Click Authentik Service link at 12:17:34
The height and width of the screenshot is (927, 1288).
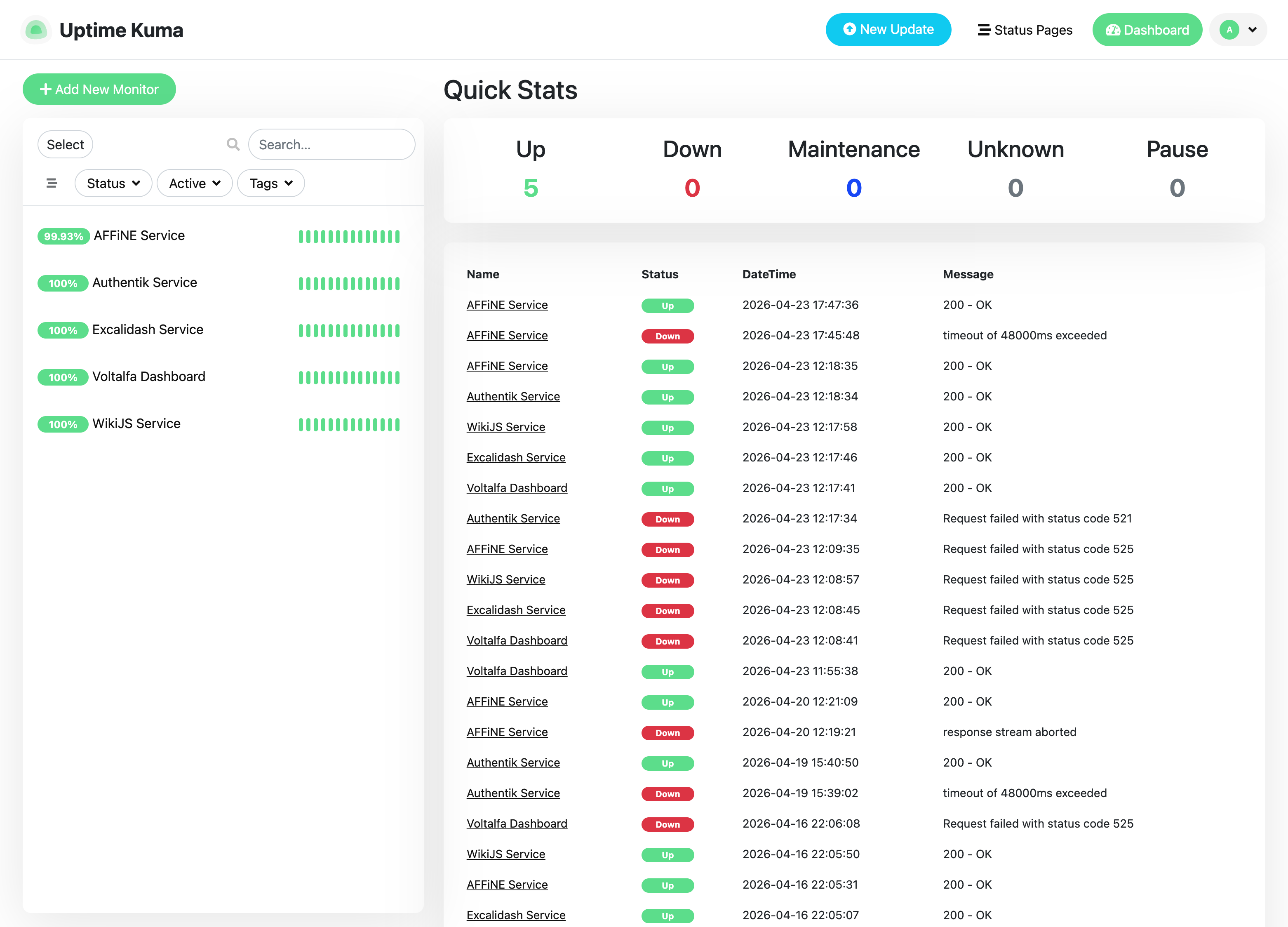(513, 519)
